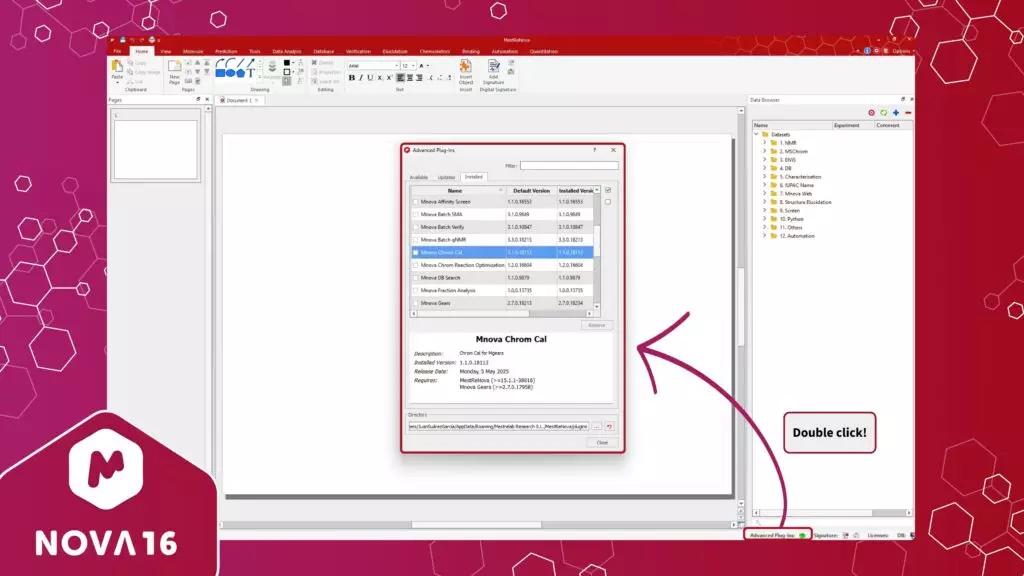The width and height of the screenshot is (1024, 576).
Task: Click the Add Signature icon
Action: click(493, 68)
